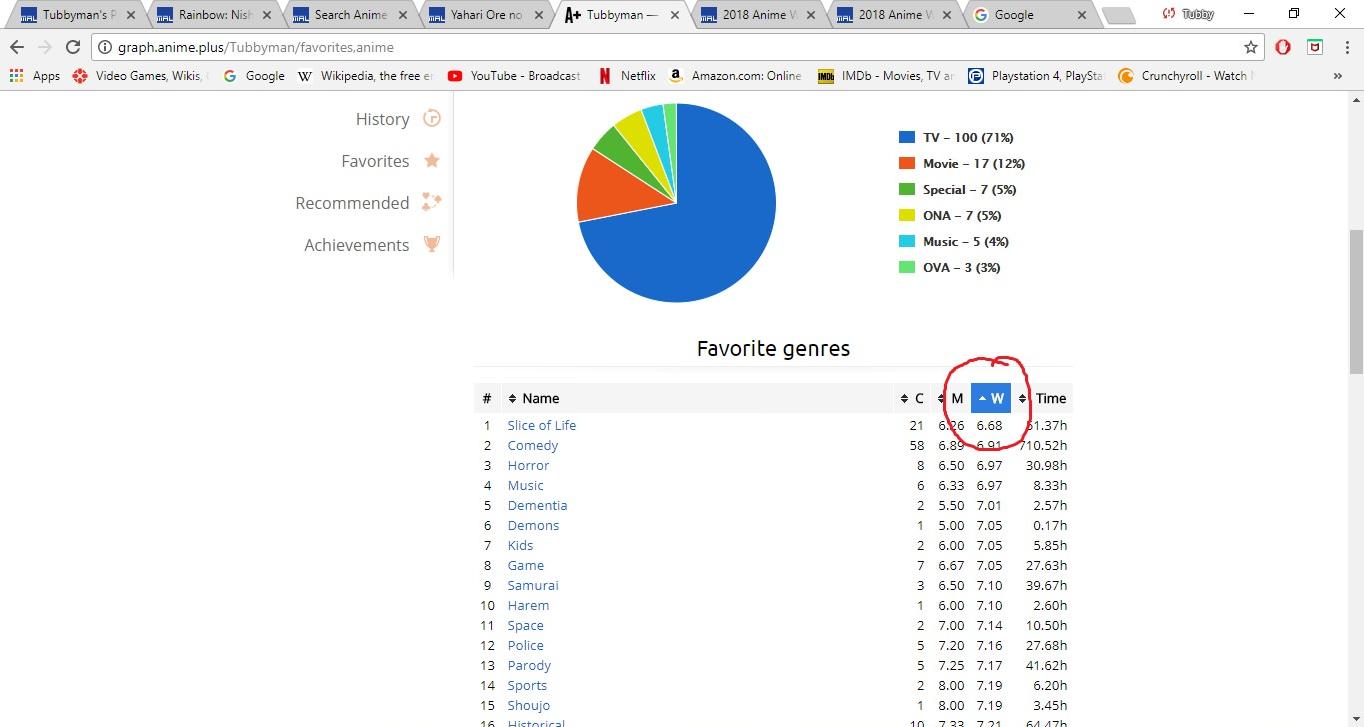
Task: Click the cyan Music legend swatch
Action: (907, 241)
